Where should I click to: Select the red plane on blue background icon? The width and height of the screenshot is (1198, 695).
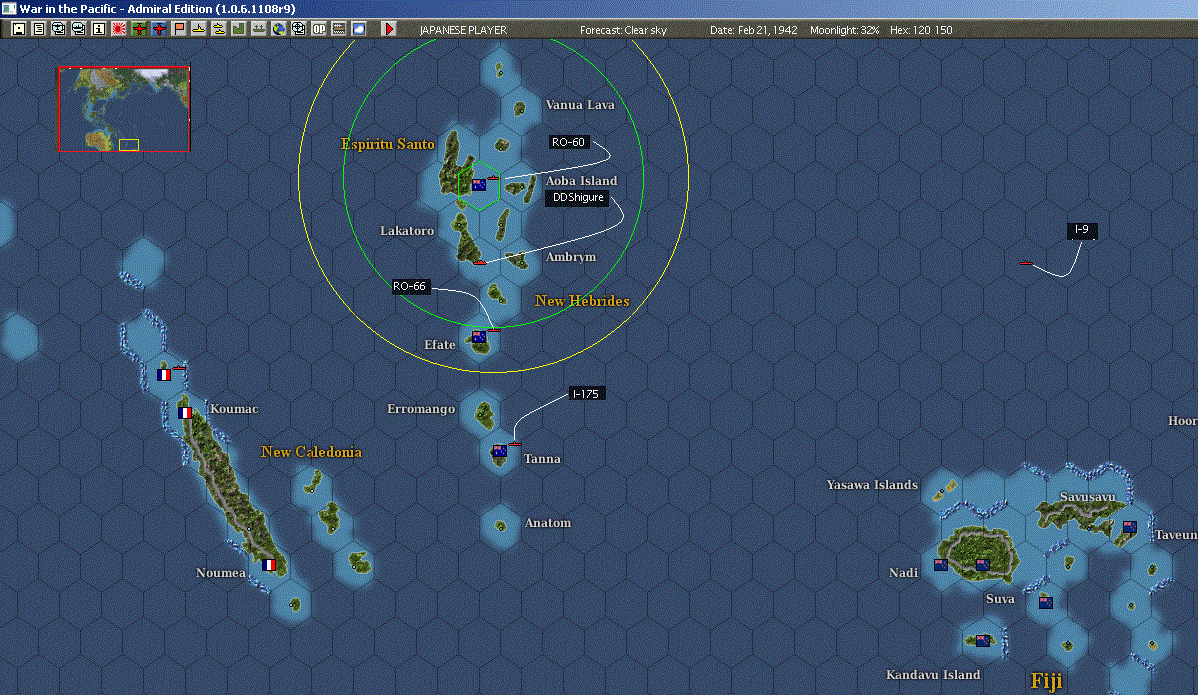click(x=159, y=29)
